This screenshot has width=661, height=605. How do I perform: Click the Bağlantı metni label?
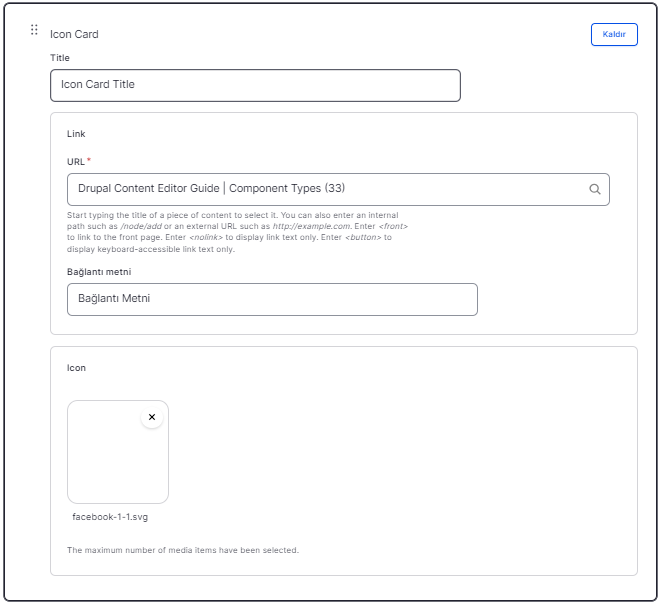(x=99, y=272)
